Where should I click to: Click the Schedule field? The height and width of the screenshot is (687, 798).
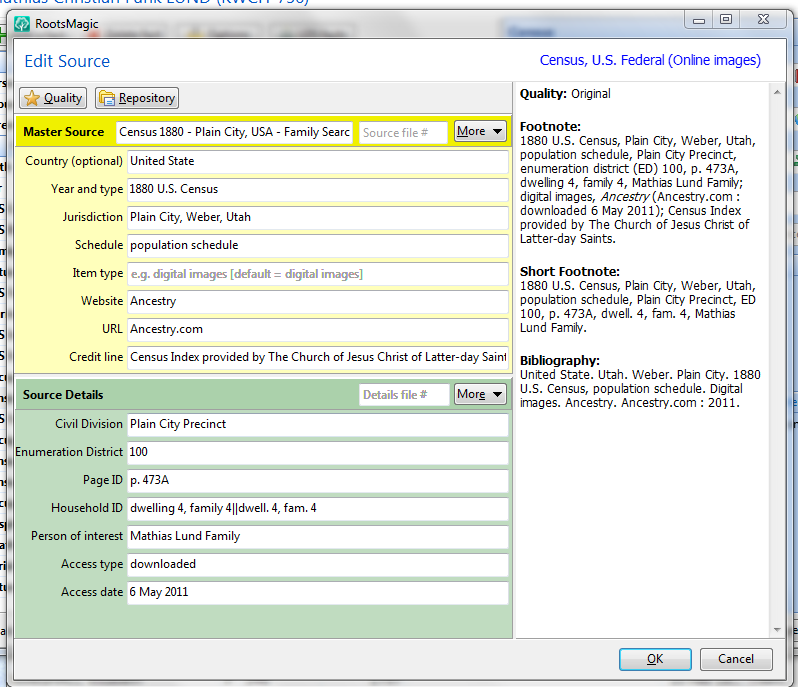point(318,245)
